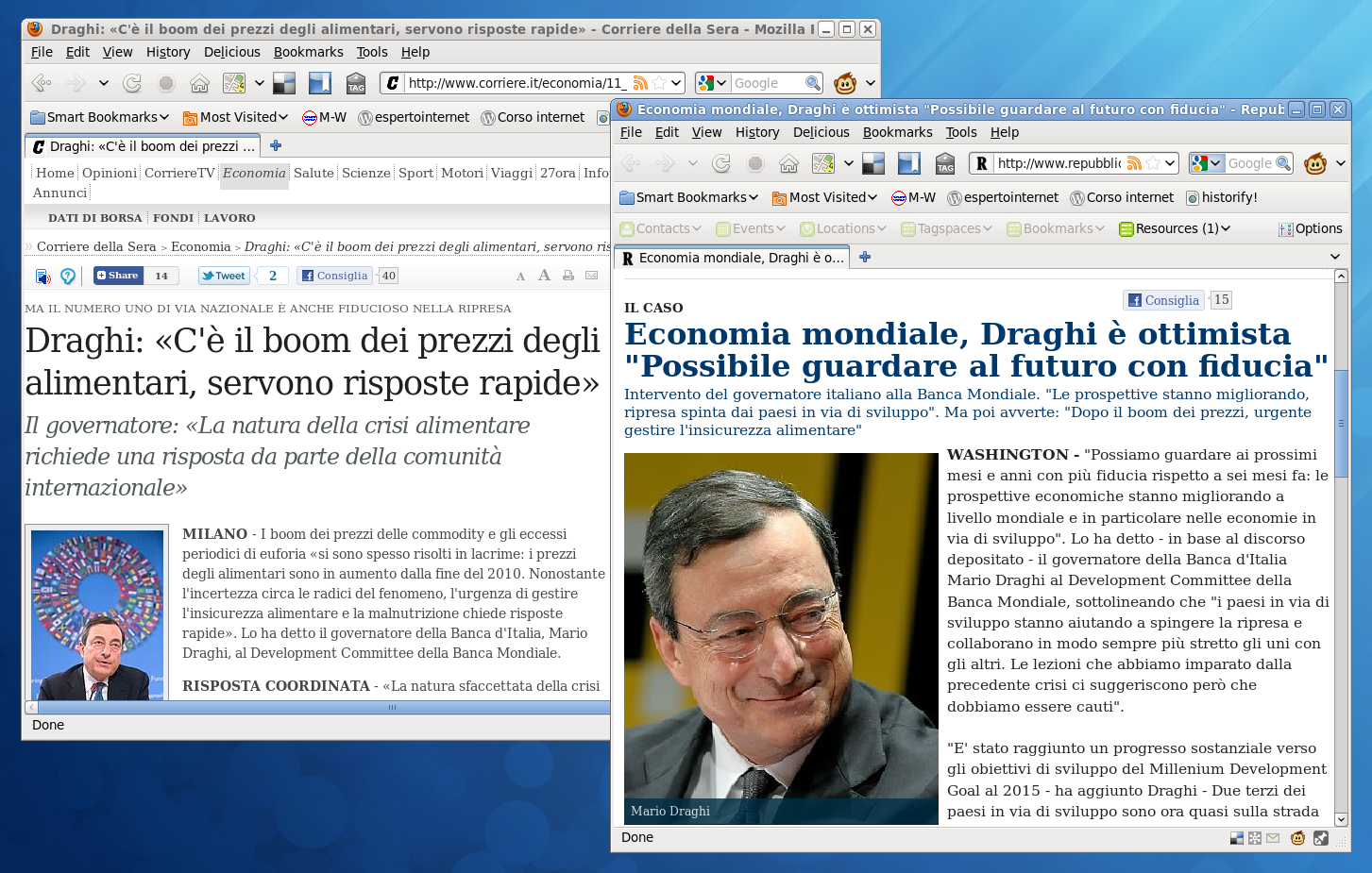Click the vertical scrollbar thumb in Repubblica window
Screen dimensions: 1372x873
[x=1341, y=425]
